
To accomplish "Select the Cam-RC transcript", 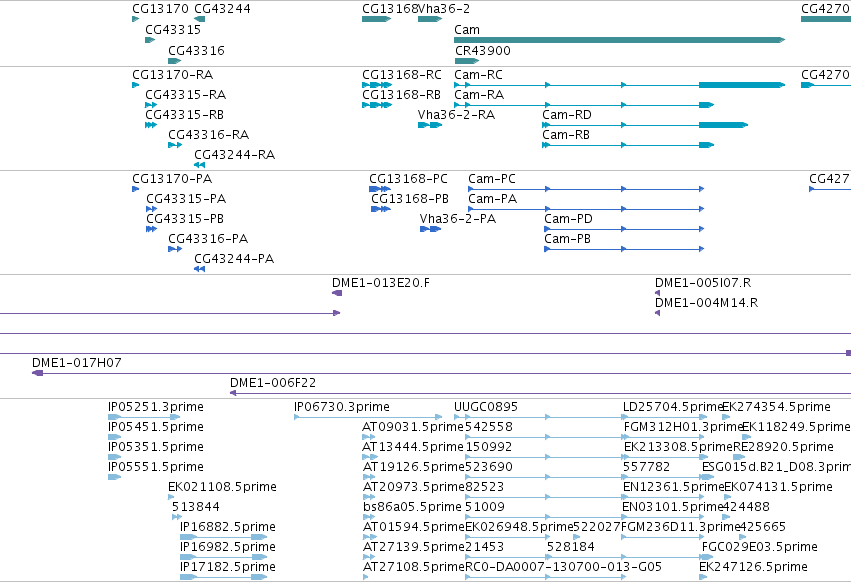I will (x=619, y=85).
